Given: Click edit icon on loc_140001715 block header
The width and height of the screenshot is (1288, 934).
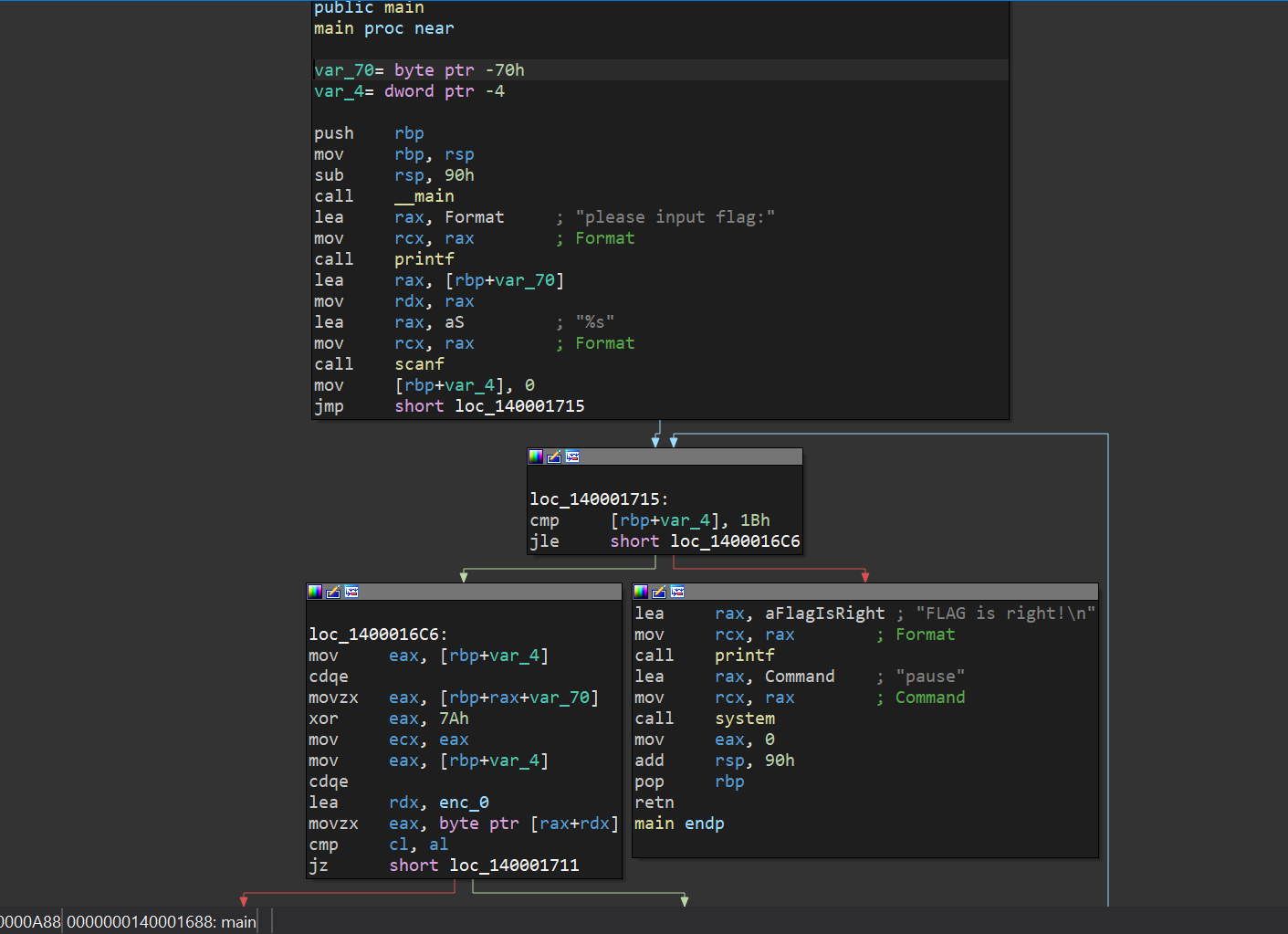Looking at the screenshot, I should (554, 457).
